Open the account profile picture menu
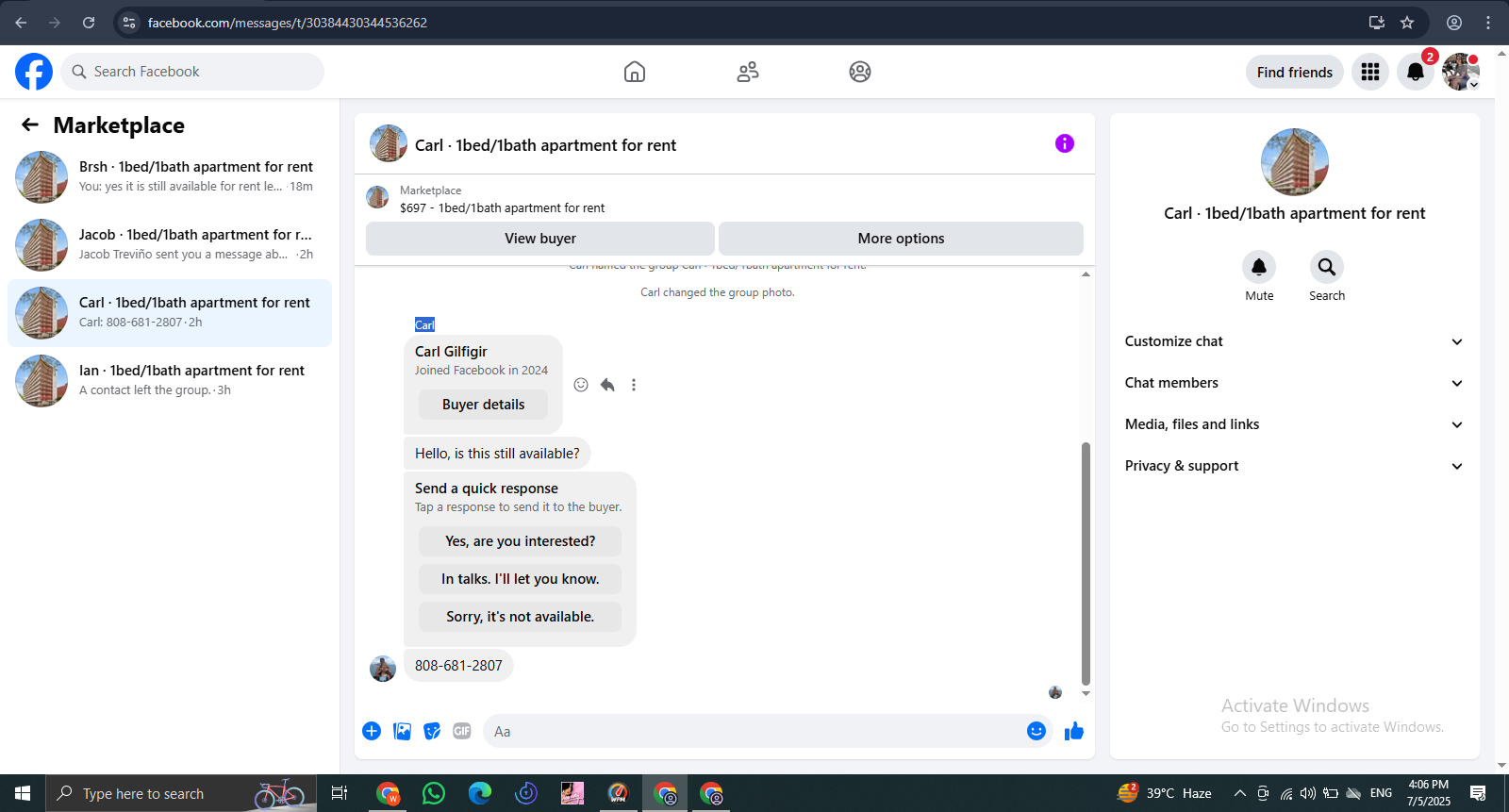Screen dimensions: 1509x812 coord(1461,72)
